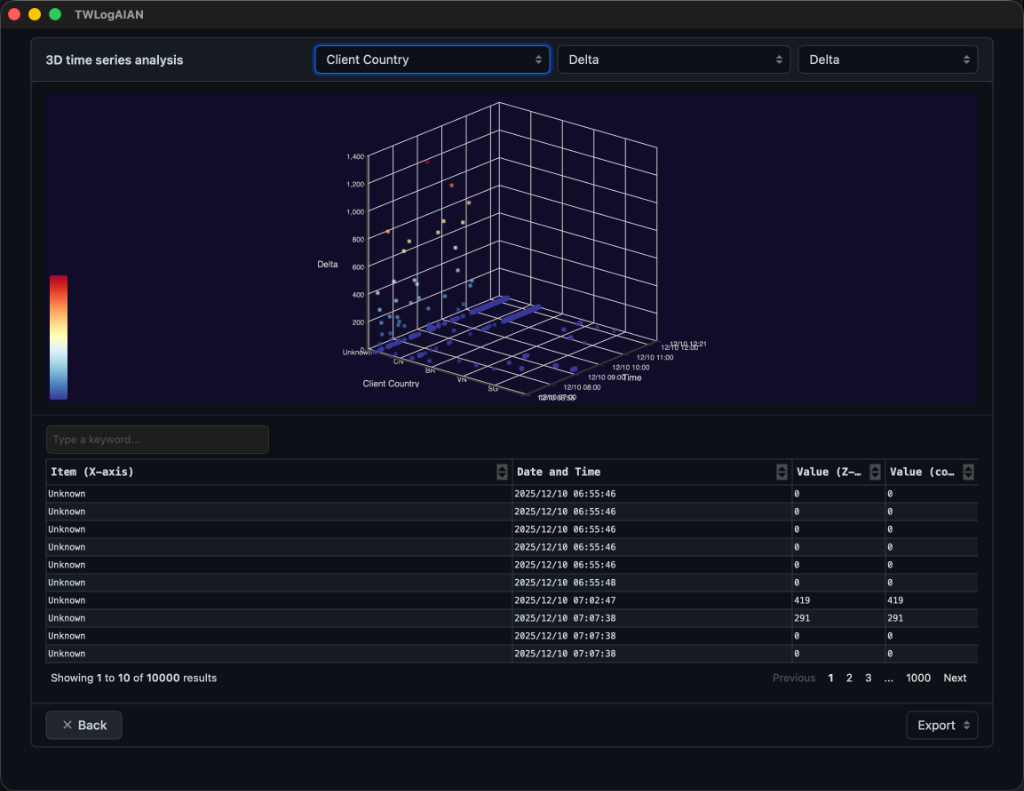This screenshot has width=1024, height=791.
Task: Click the Previous page link
Action: point(793,678)
